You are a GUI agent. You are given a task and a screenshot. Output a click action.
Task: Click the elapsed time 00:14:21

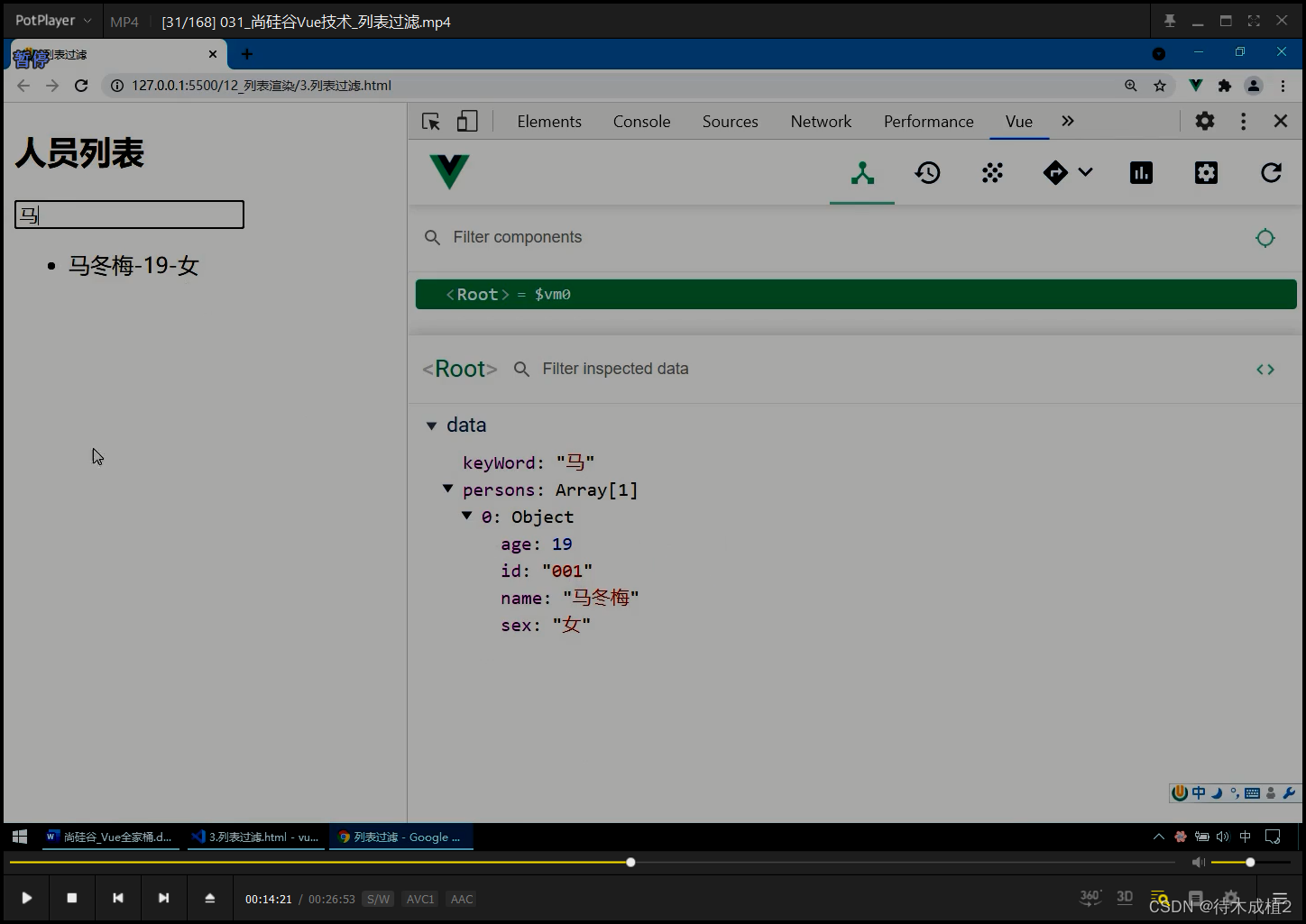click(x=269, y=899)
